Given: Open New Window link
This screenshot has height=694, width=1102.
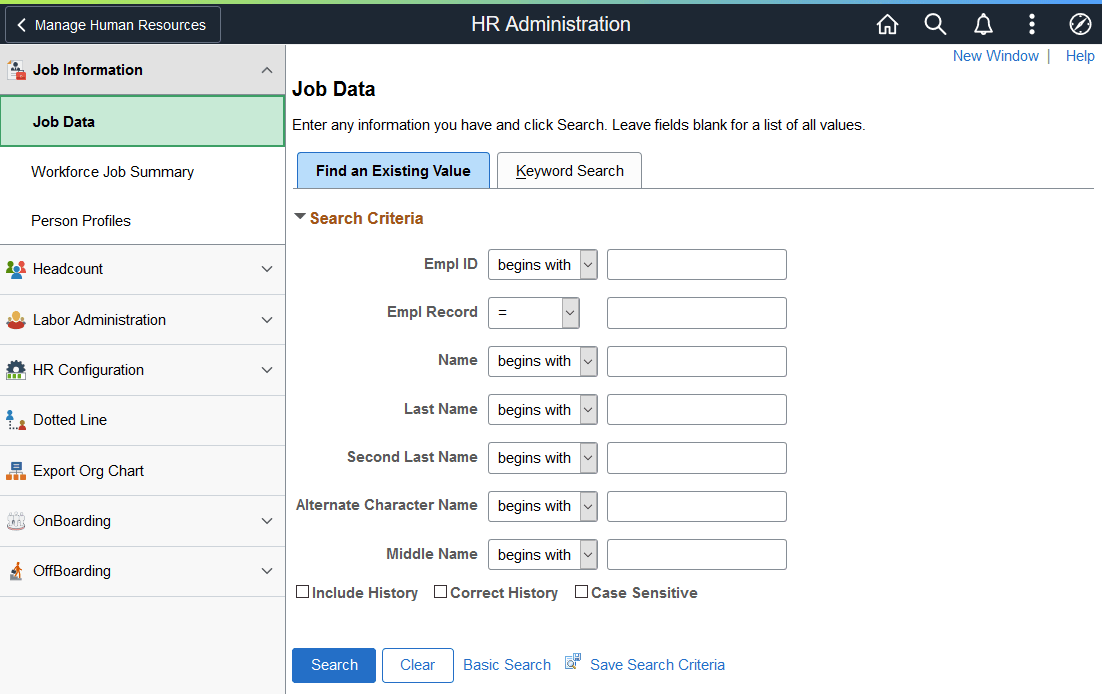Looking at the screenshot, I should pyautogui.click(x=996, y=56).
